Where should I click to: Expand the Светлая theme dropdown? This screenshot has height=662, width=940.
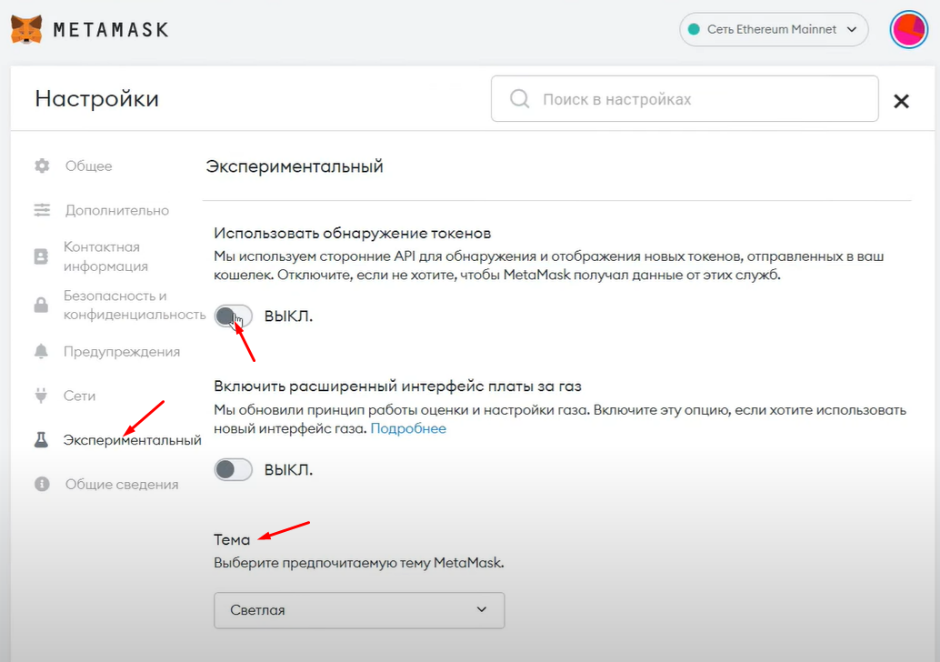pyautogui.click(x=359, y=610)
